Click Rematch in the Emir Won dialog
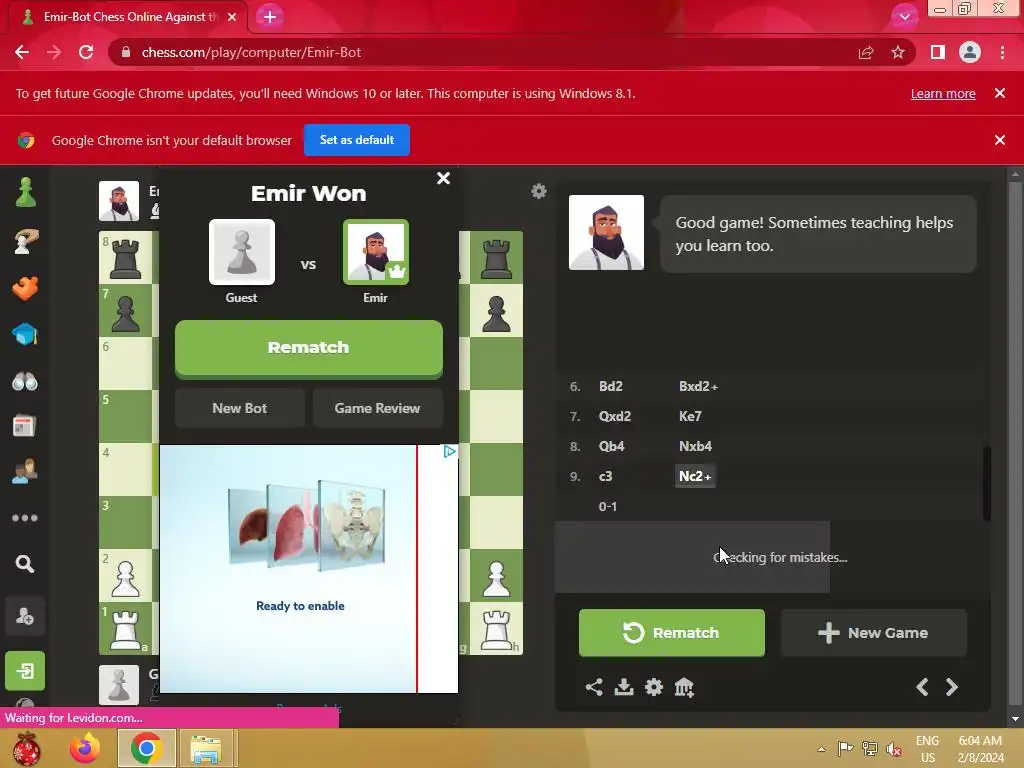Screen dimensions: 1024x768 (x=309, y=348)
